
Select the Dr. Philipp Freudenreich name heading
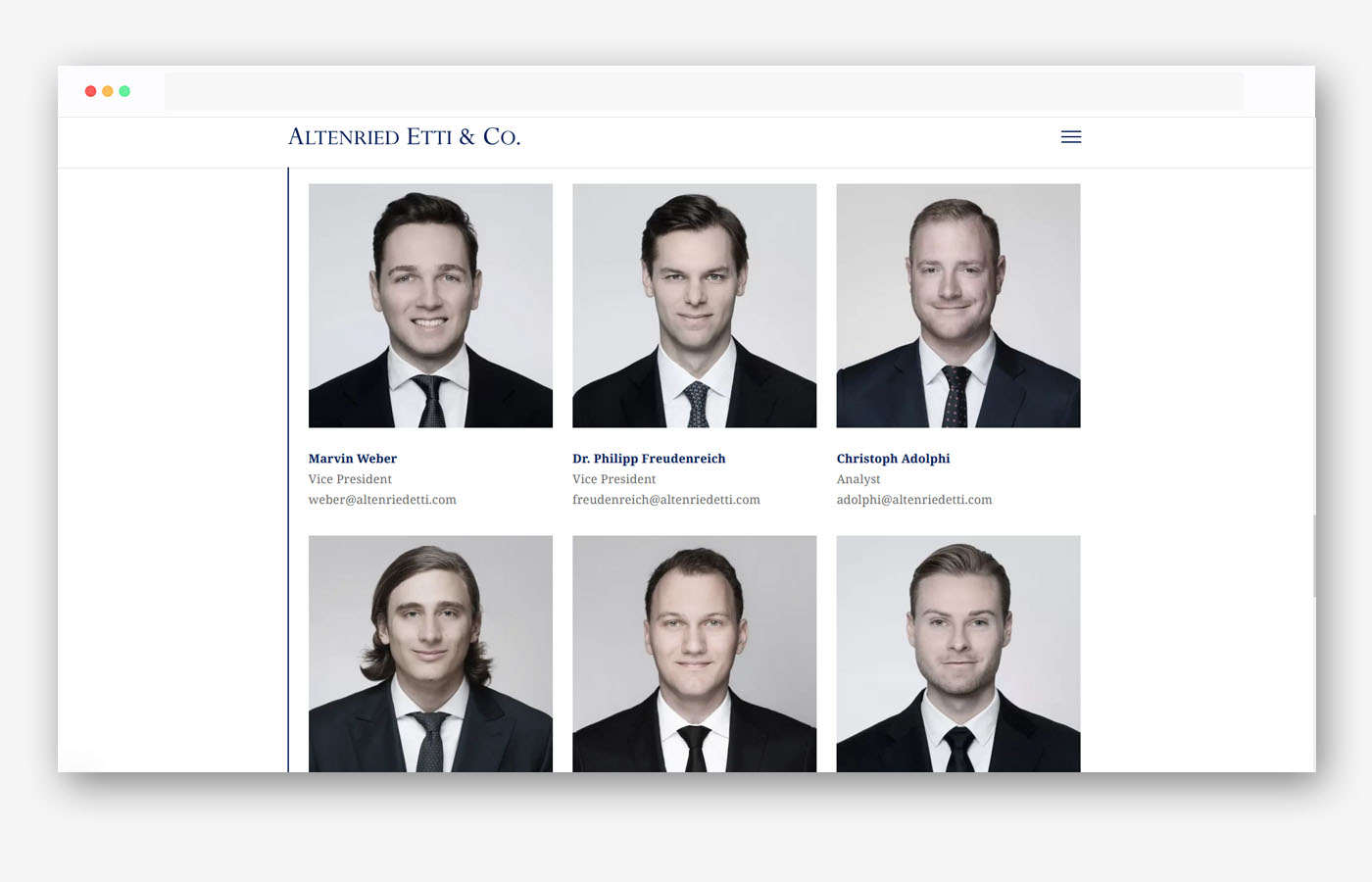[649, 459]
